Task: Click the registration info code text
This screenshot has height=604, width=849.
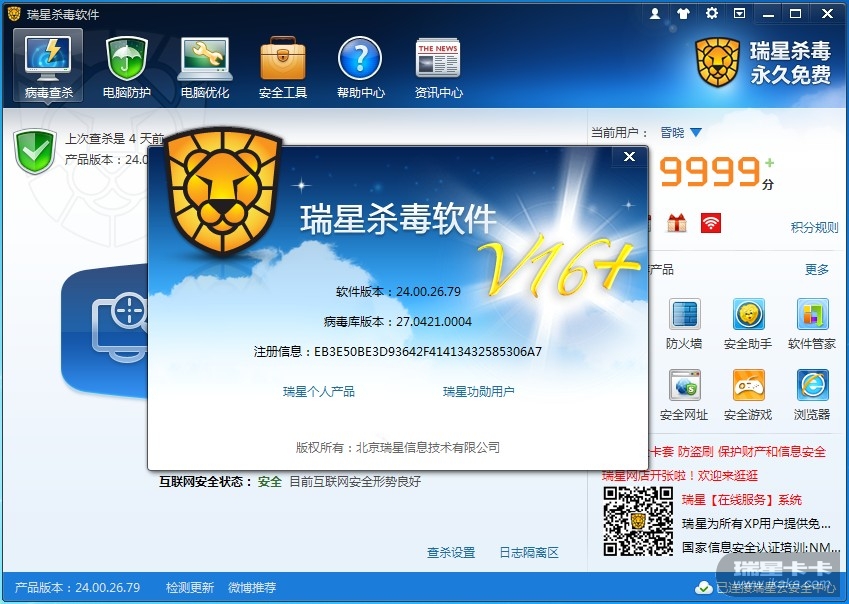Action: (398, 352)
